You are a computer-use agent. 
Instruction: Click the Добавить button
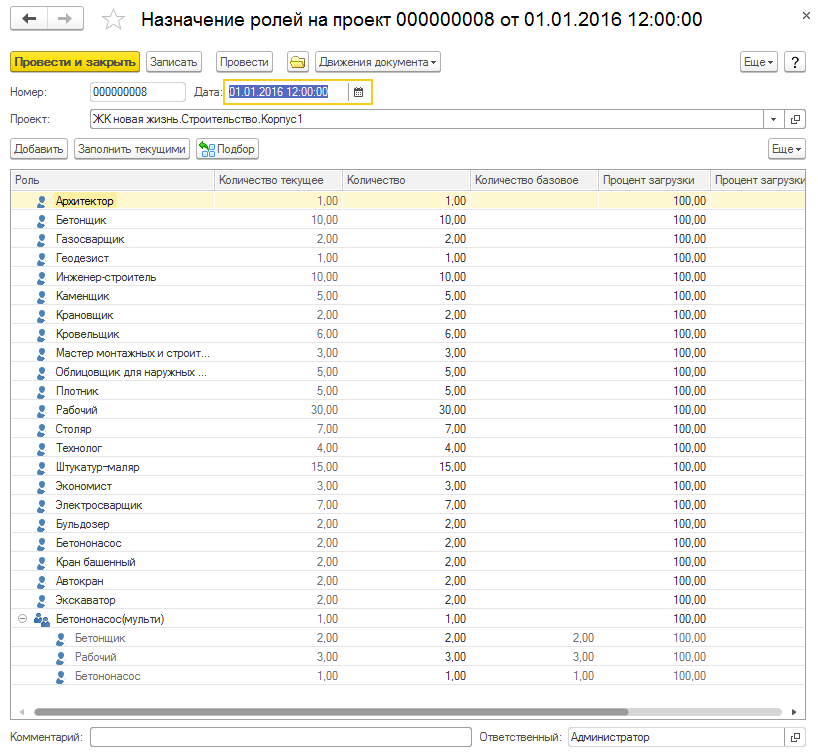click(39, 149)
